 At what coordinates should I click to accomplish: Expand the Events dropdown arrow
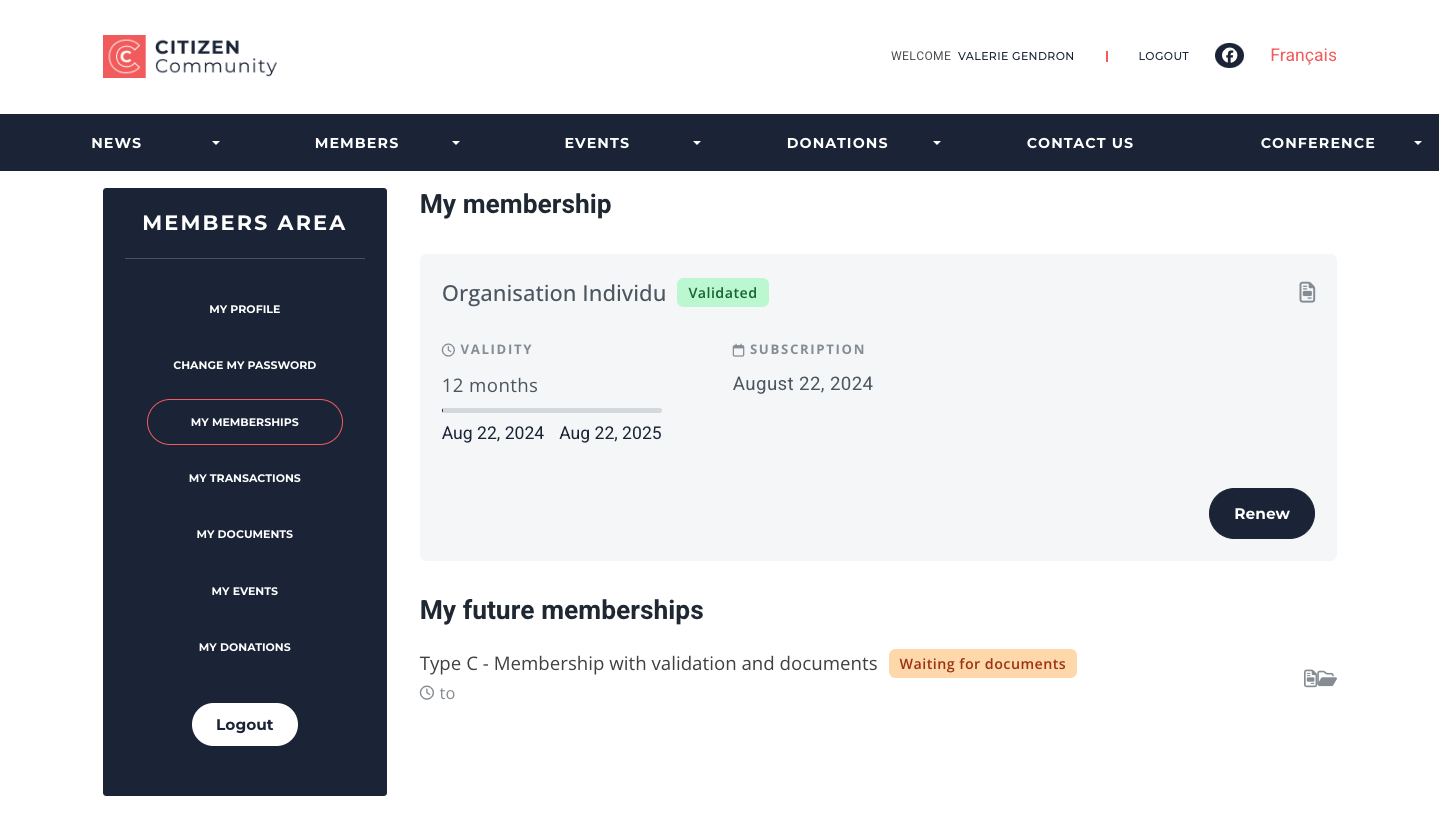point(697,143)
